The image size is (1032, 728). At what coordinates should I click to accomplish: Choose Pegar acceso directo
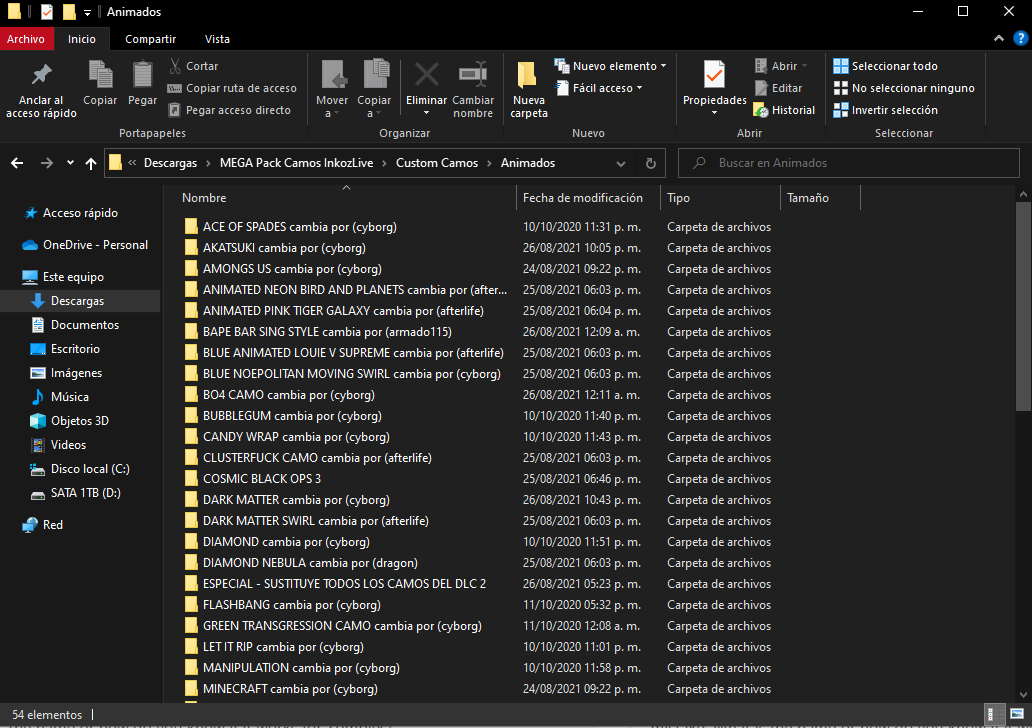230,110
